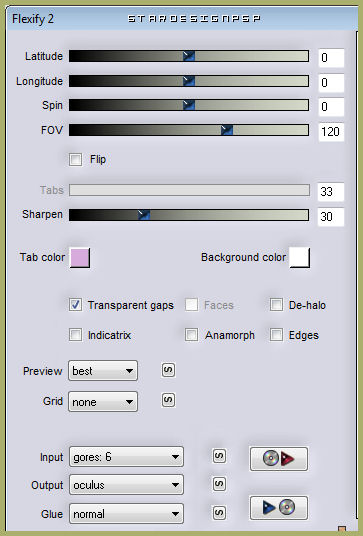Viewport: 363px width, 536px height.
Task: Click the S button beside Preview
Action: click(168, 370)
